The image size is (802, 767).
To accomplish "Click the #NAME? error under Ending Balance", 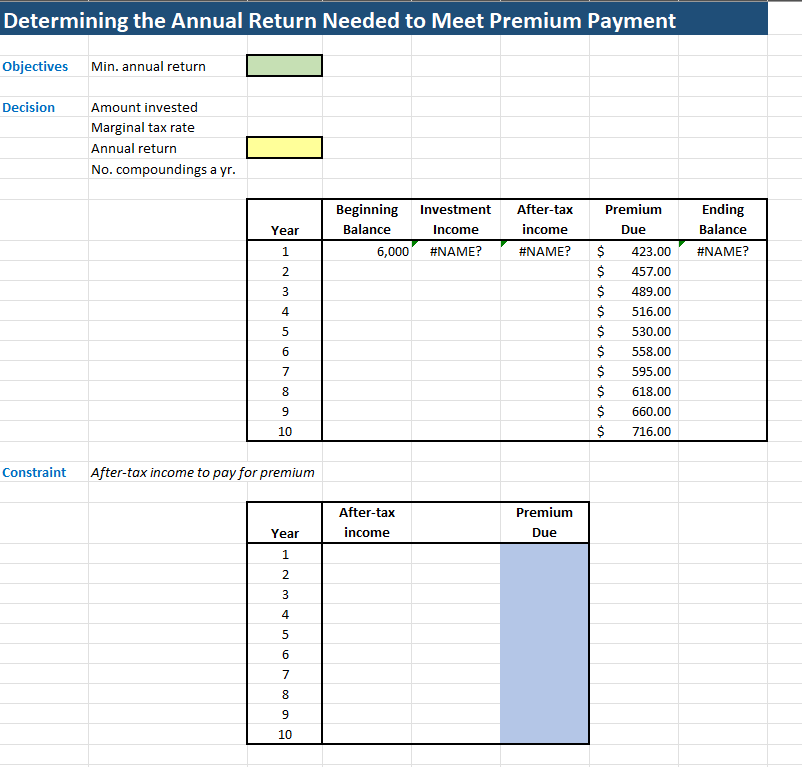I will [722, 251].
